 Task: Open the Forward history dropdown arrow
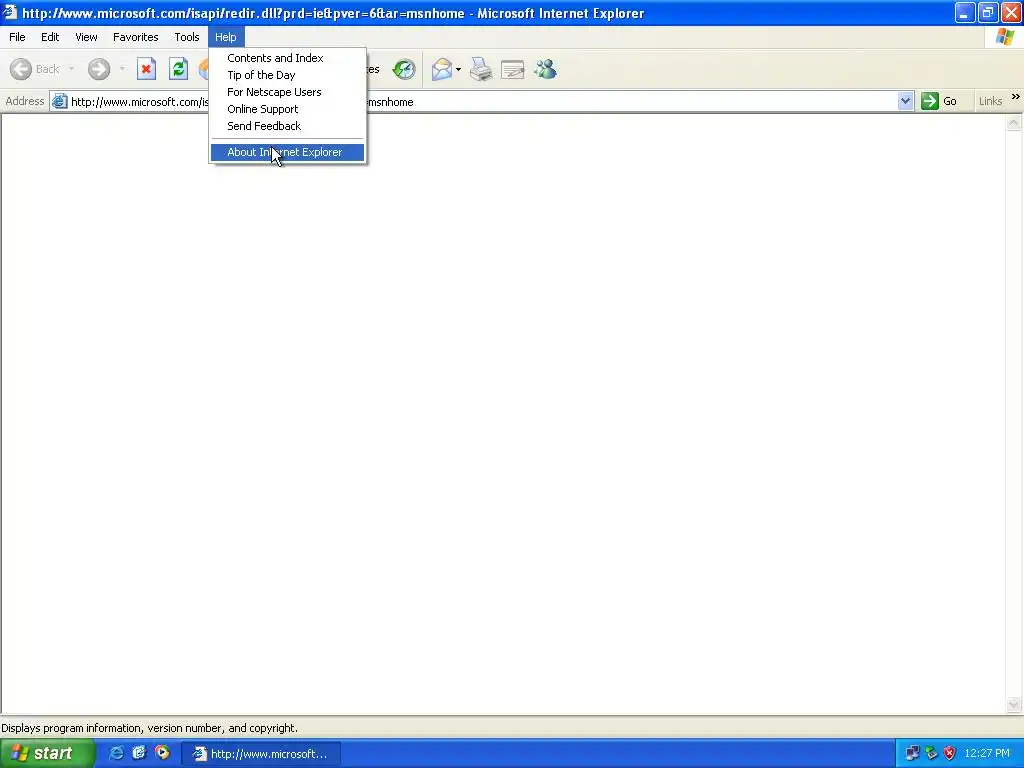click(x=122, y=69)
